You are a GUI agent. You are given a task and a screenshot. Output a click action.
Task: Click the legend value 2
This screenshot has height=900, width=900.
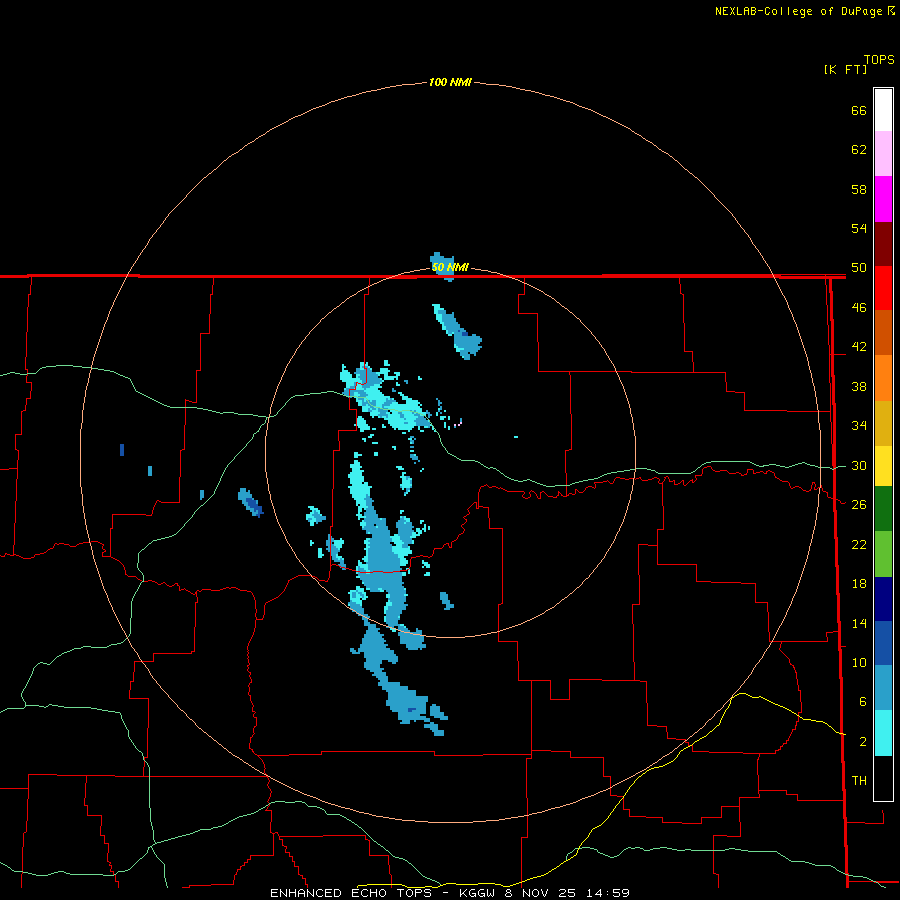click(x=862, y=742)
